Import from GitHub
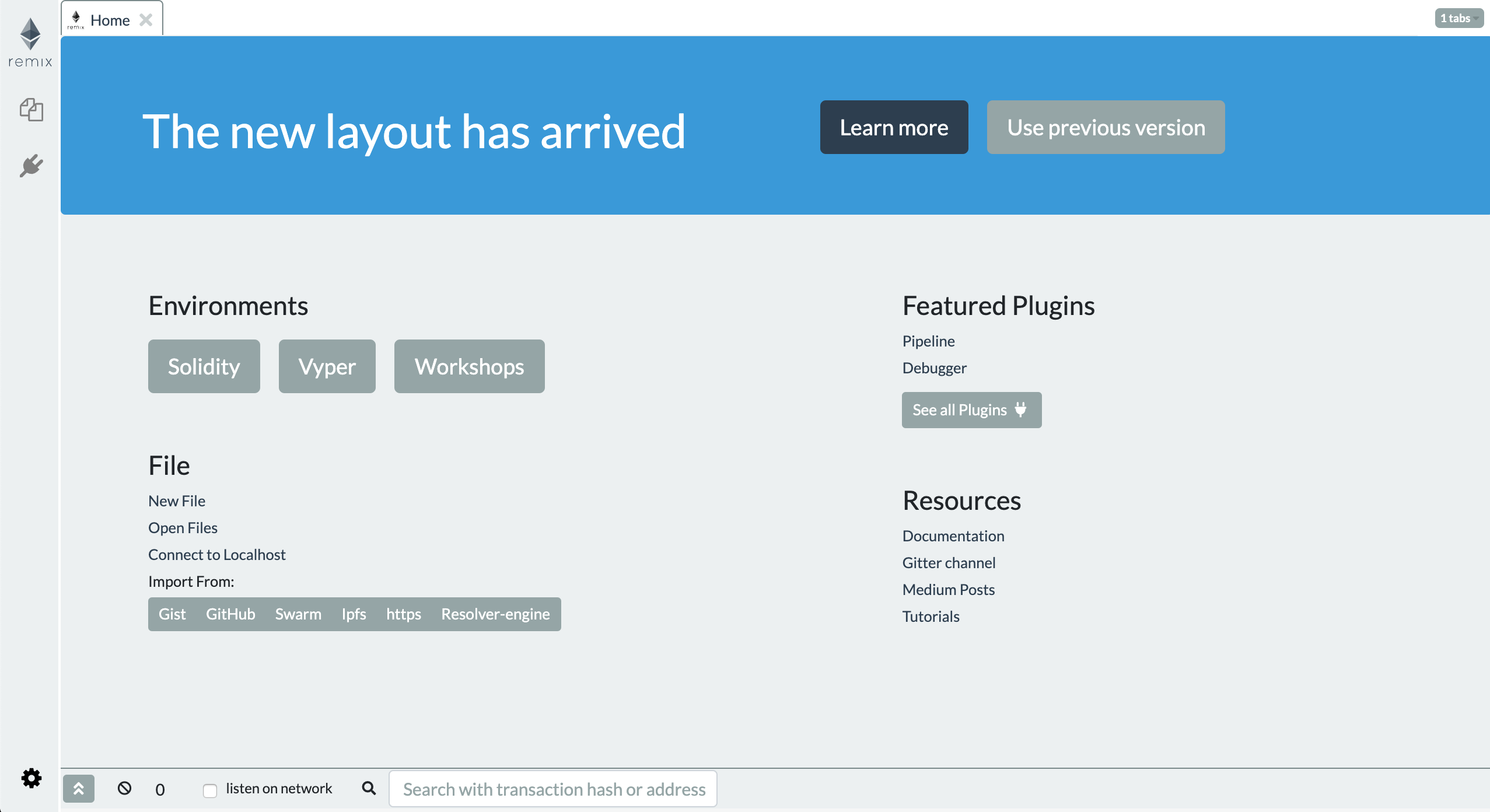The image size is (1490, 812). [230, 614]
